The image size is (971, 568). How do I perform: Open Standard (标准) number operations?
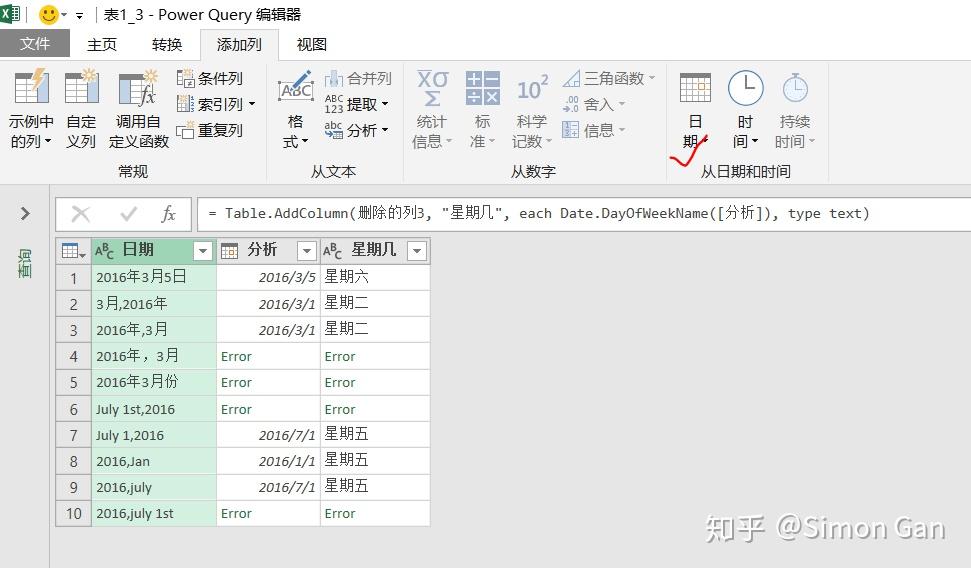click(x=482, y=108)
